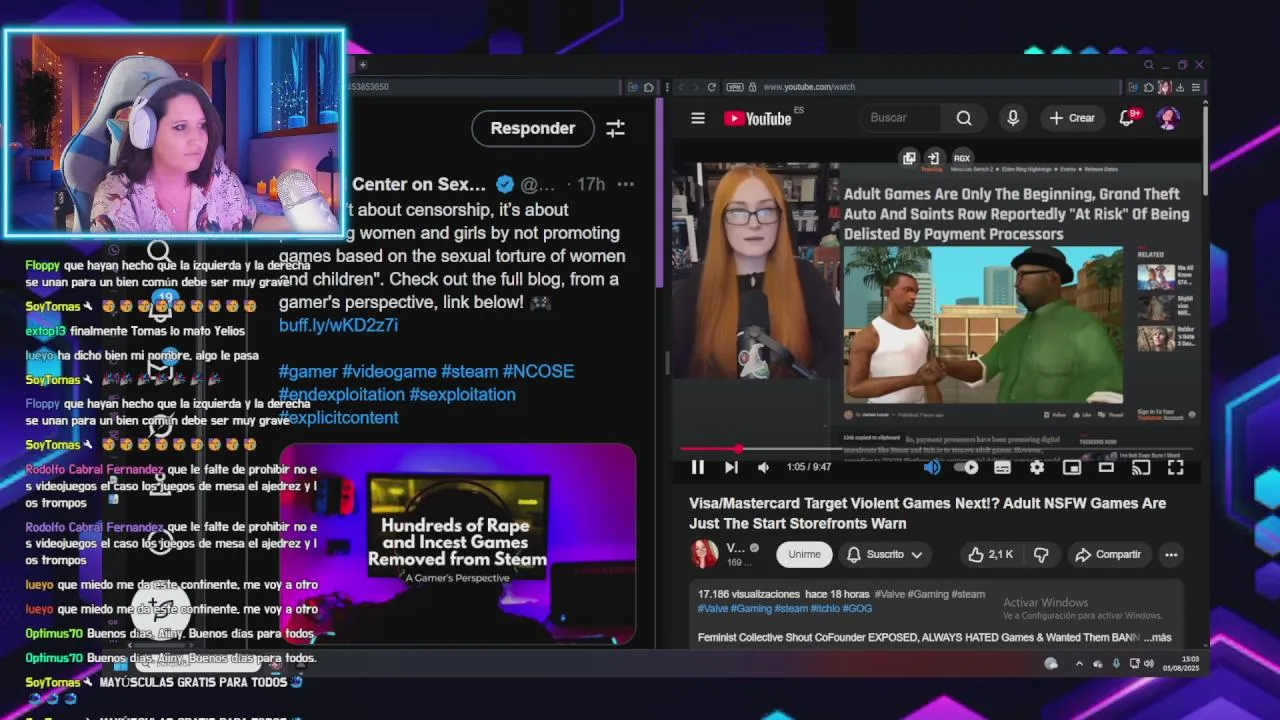The height and width of the screenshot is (720, 1280).
Task: Click the YouTube search magnifier button
Action: pos(964,118)
